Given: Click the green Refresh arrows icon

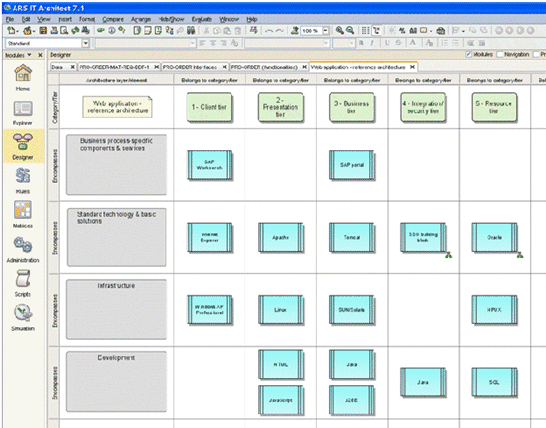Looking at the screenshot, I should [x=75, y=31].
